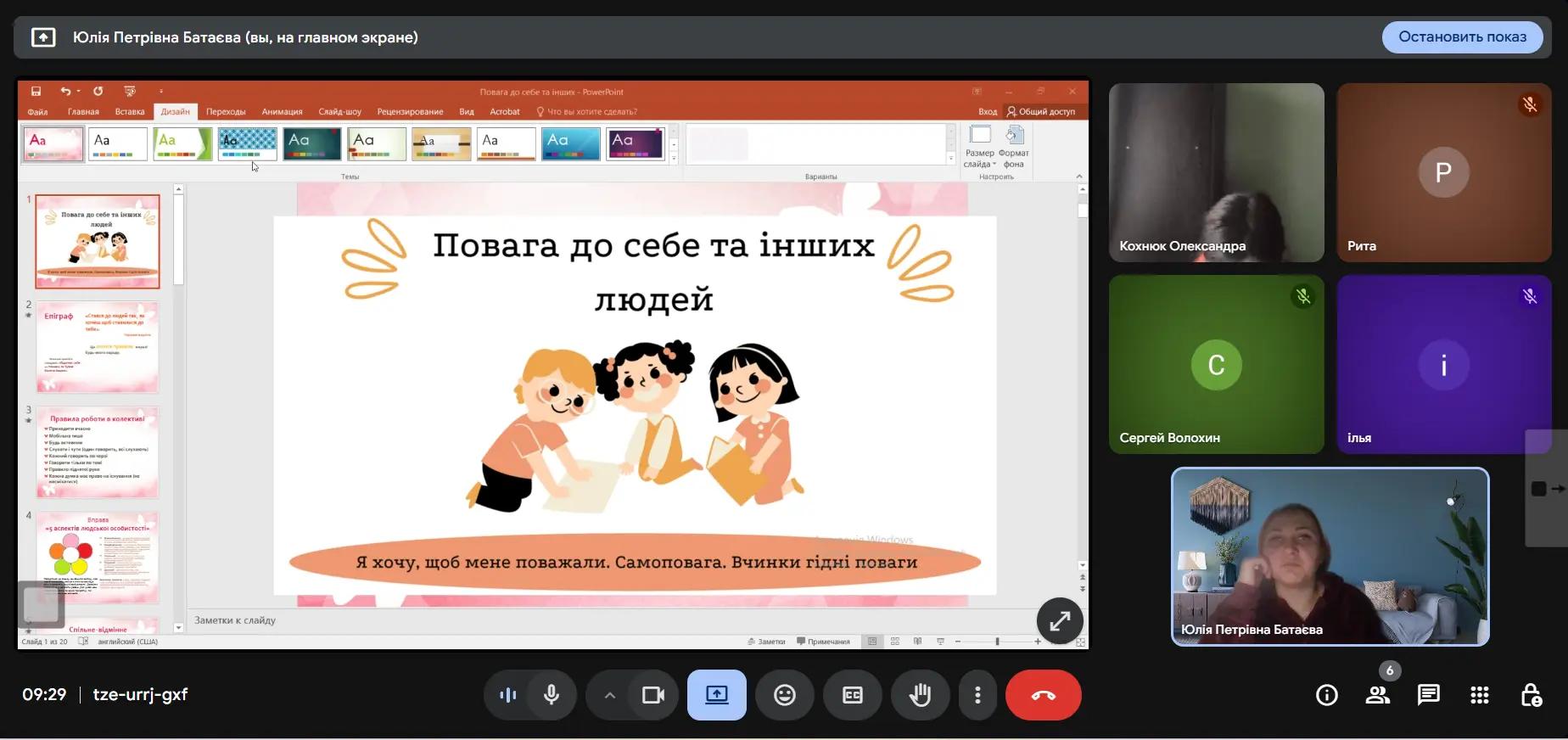The image size is (1568, 740).
Task: Show the participants list
Action: point(1377,695)
